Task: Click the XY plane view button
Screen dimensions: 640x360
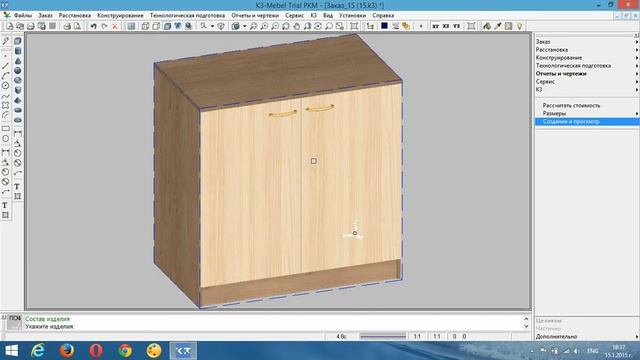Action: pyautogui.click(x=436, y=26)
